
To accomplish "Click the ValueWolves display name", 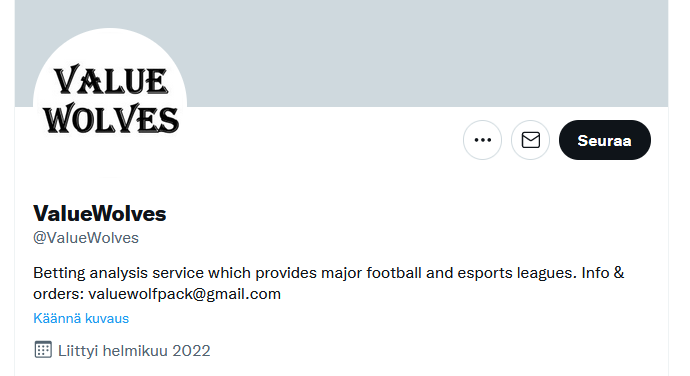I will click(x=99, y=214).
